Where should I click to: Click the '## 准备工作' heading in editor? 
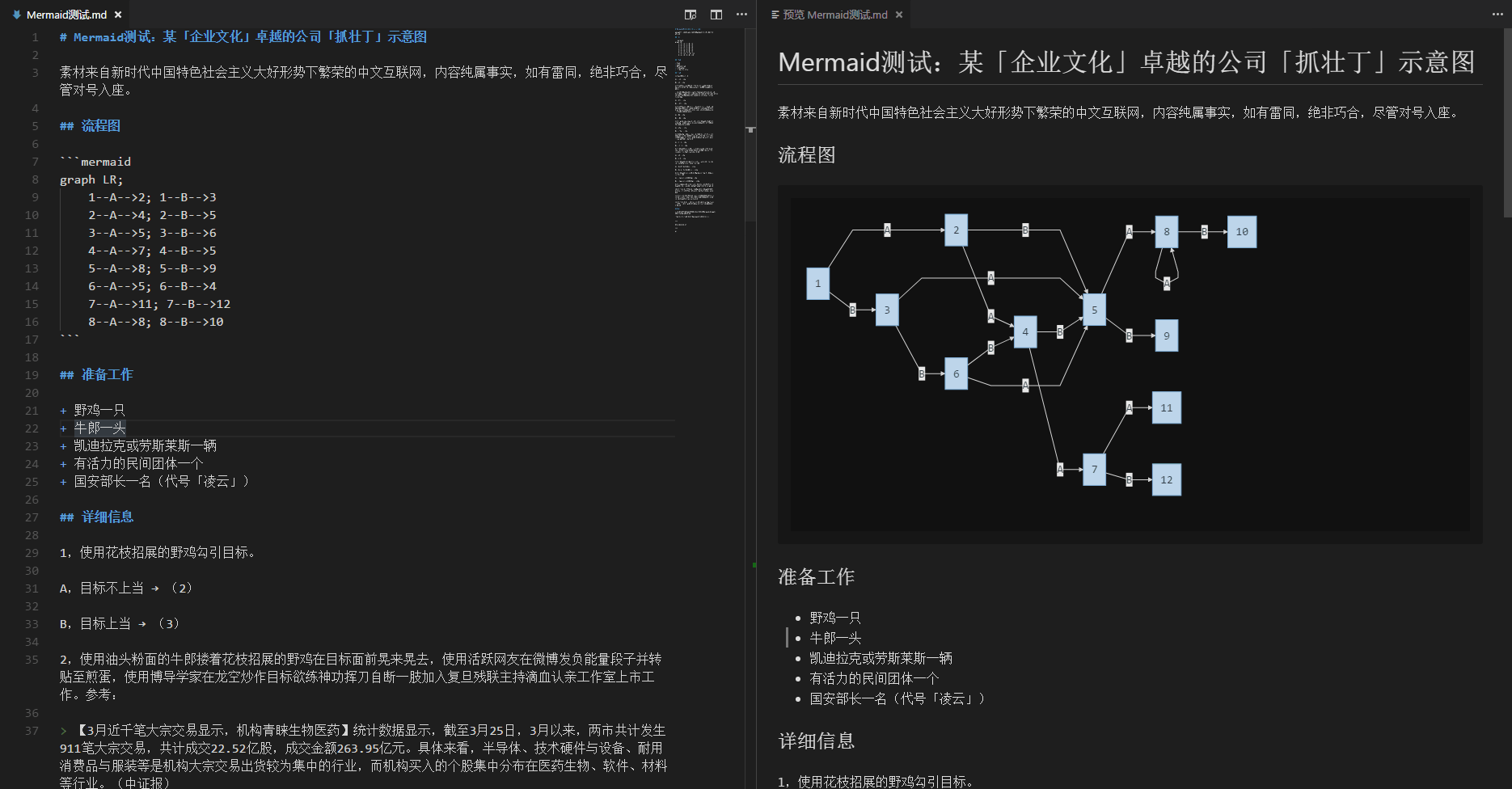click(x=96, y=375)
